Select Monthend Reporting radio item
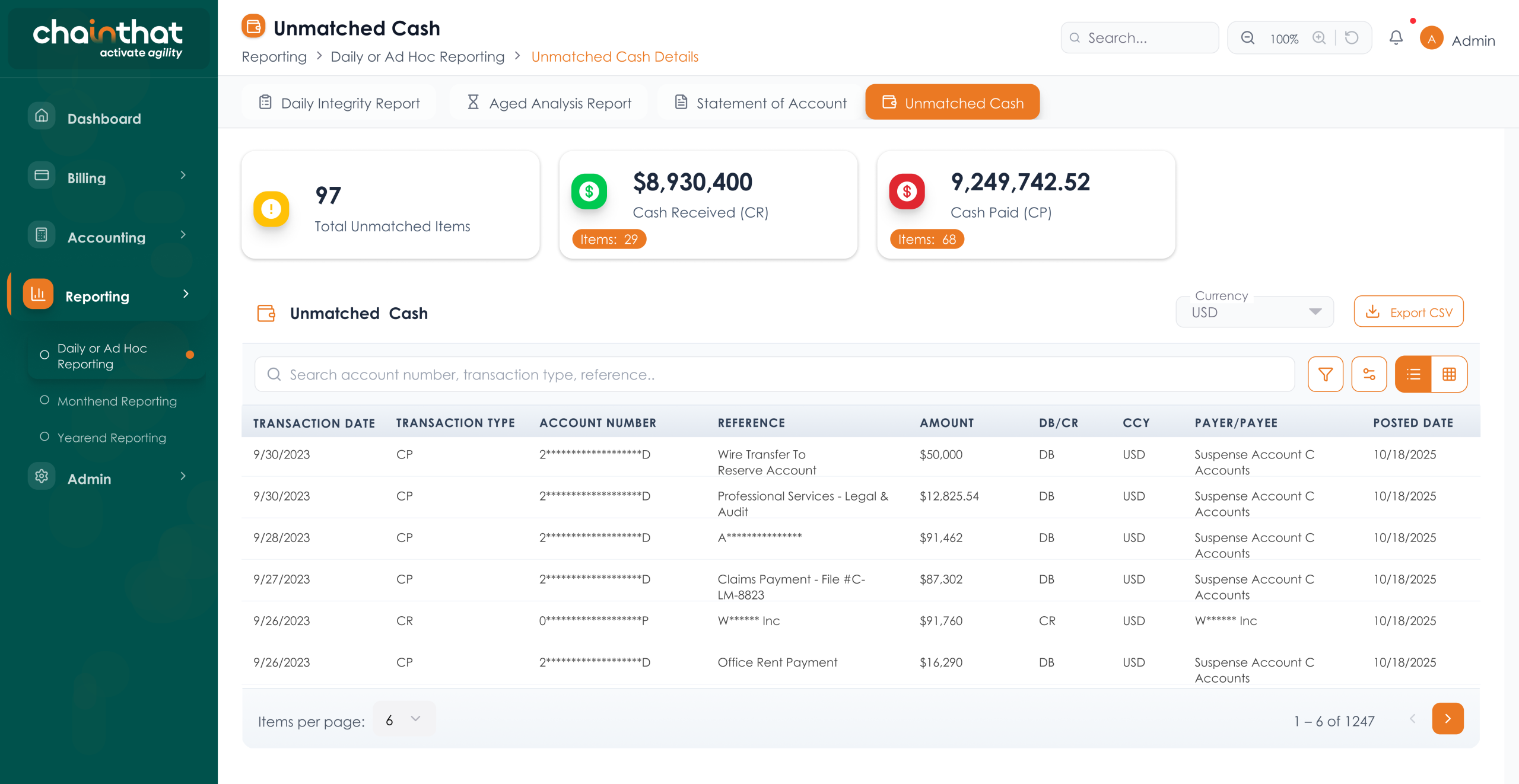 [x=117, y=401]
